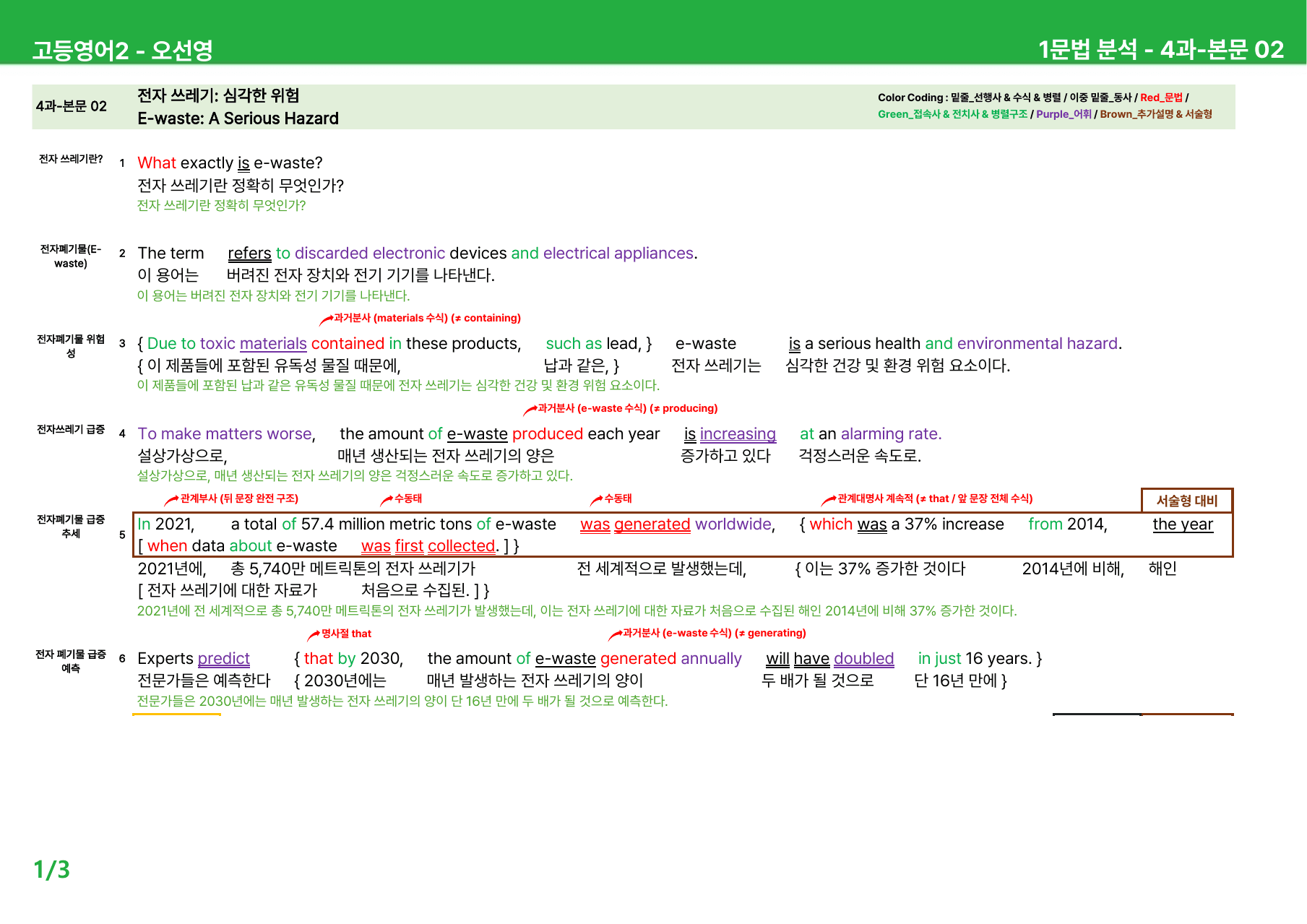Click the phrase 'In 2021,' in sentence 5
The image size is (1307, 924).
(x=165, y=524)
